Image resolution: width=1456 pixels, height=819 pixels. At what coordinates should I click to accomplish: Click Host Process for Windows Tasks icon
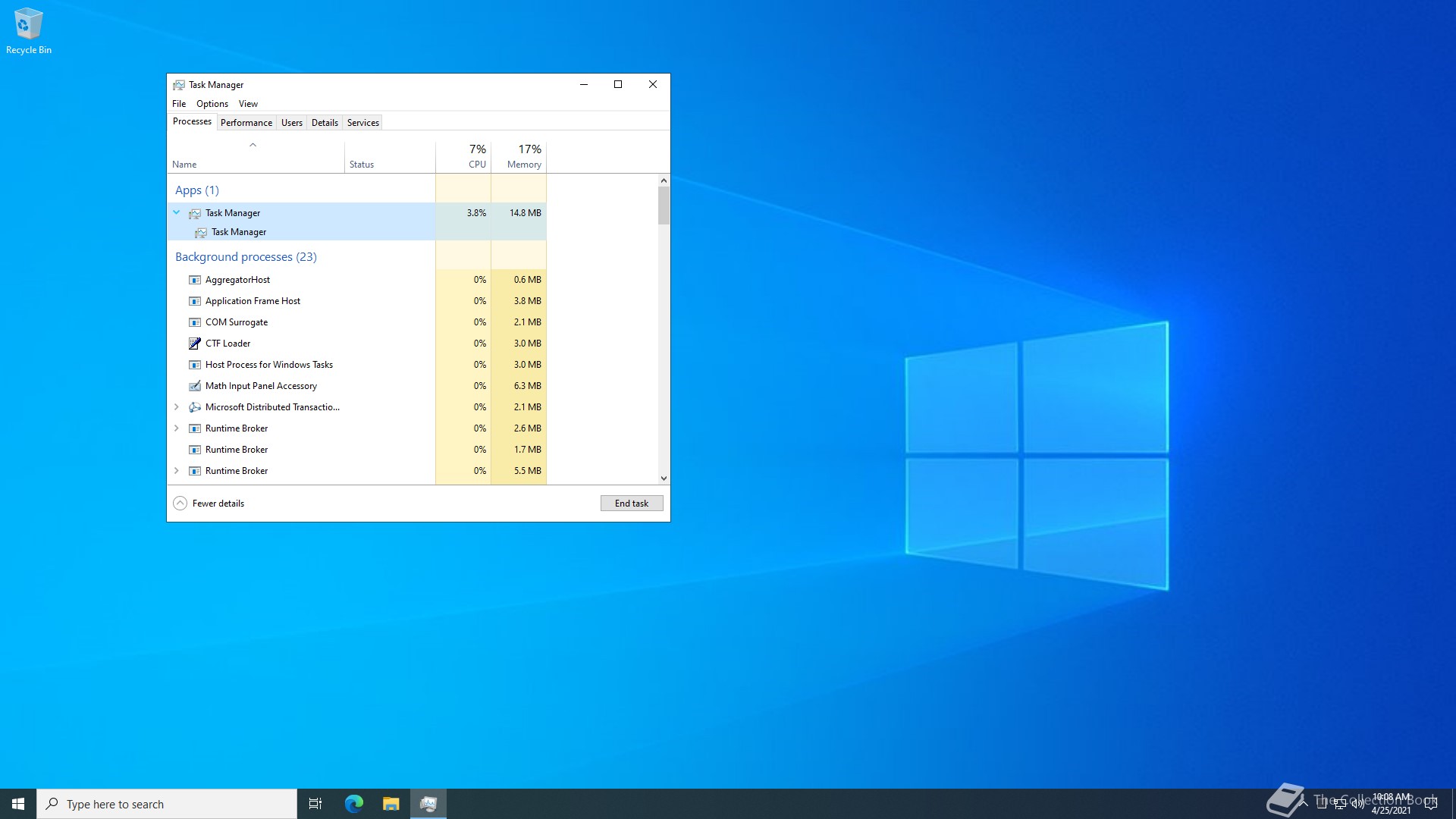pyautogui.click(x=195, y=365)
